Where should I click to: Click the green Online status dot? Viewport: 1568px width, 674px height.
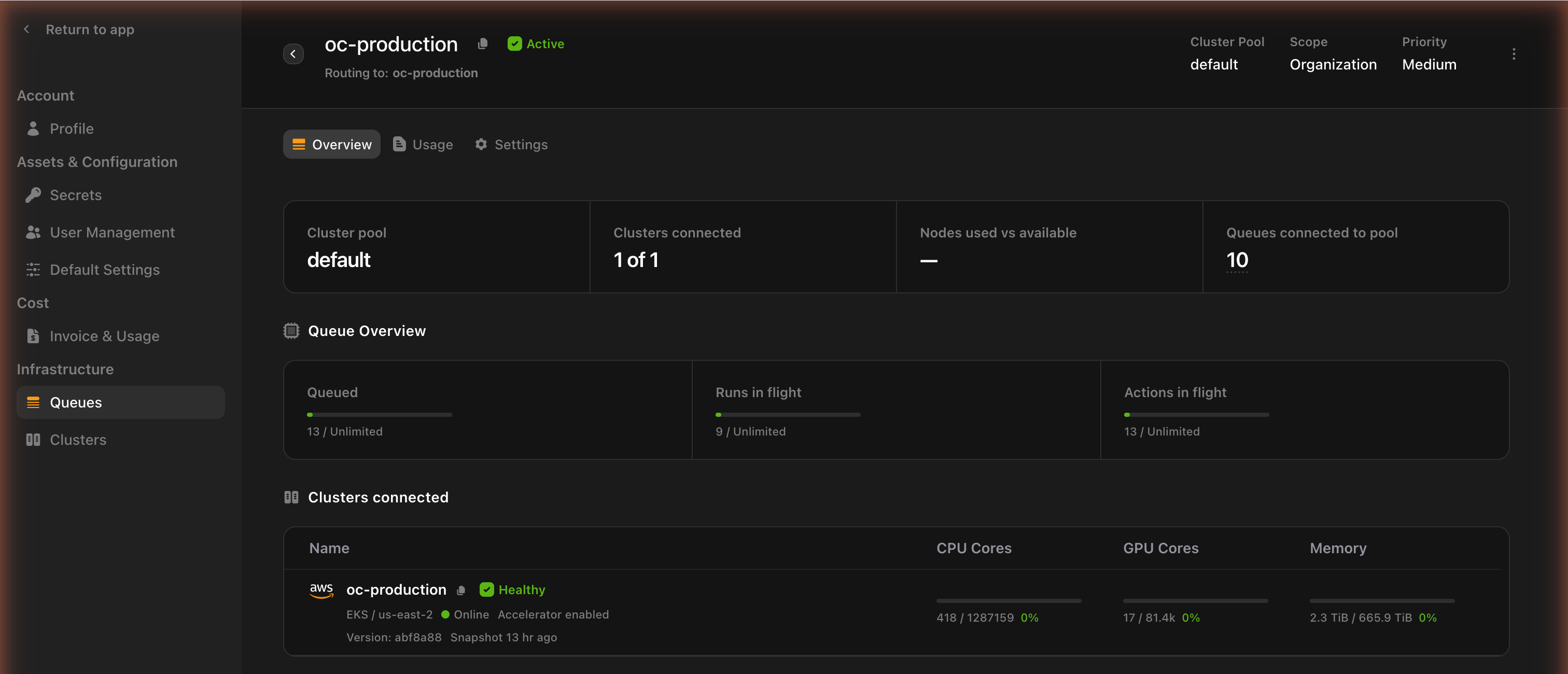445,614
